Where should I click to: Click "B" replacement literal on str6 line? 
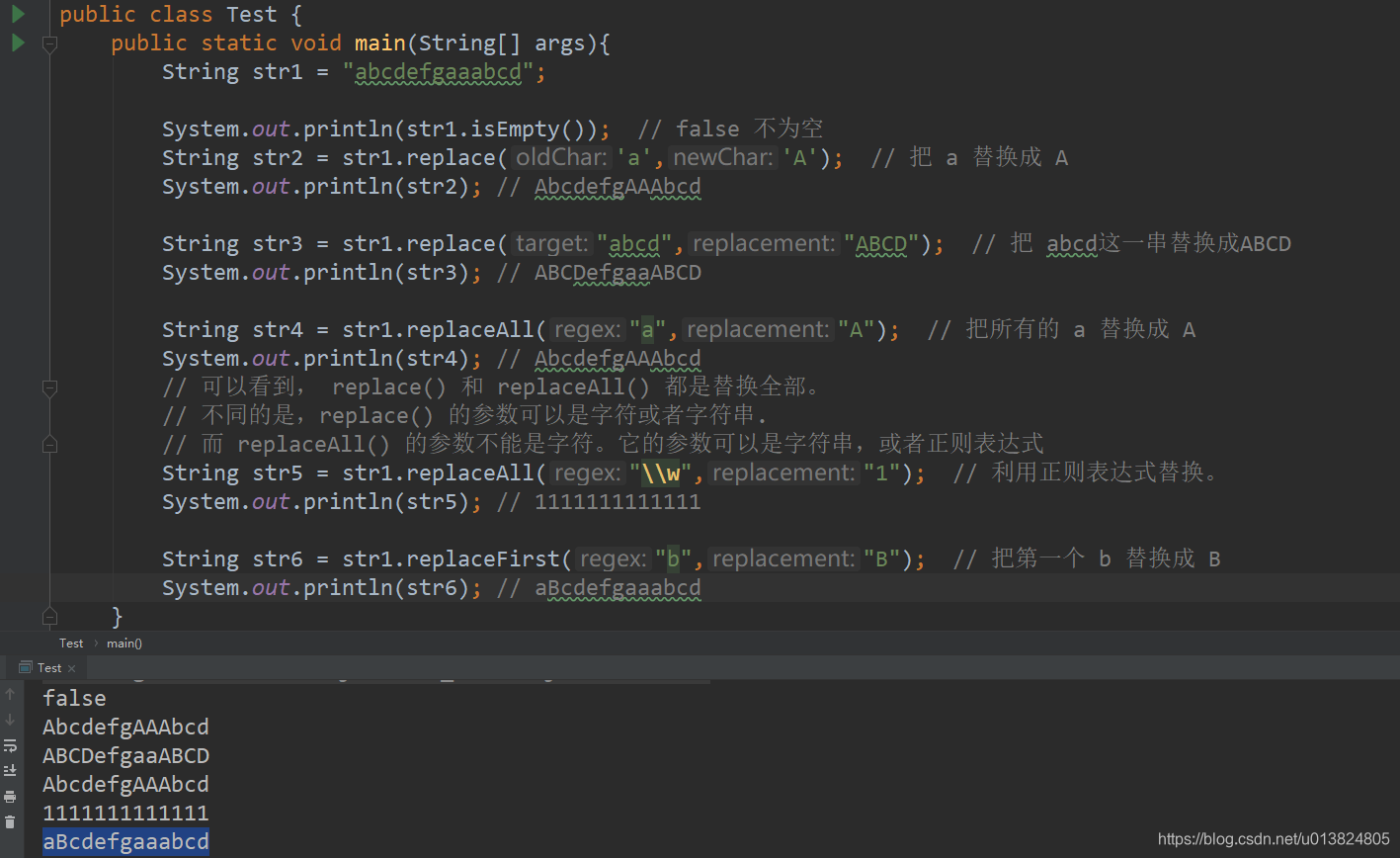pyautogui.click(x=882, y=559)
